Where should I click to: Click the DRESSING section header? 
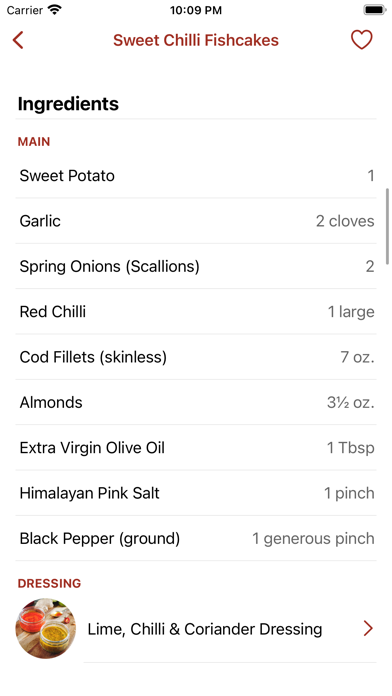pos(49,583)
